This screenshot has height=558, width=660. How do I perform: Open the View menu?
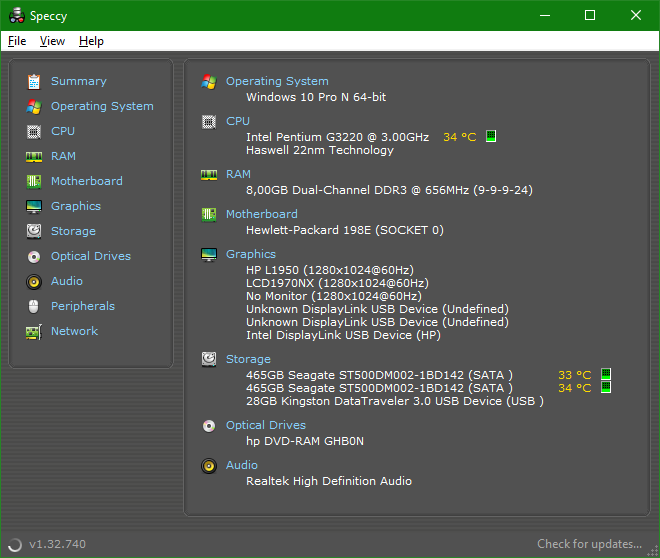pyautogui.click(x=52, y=41)
